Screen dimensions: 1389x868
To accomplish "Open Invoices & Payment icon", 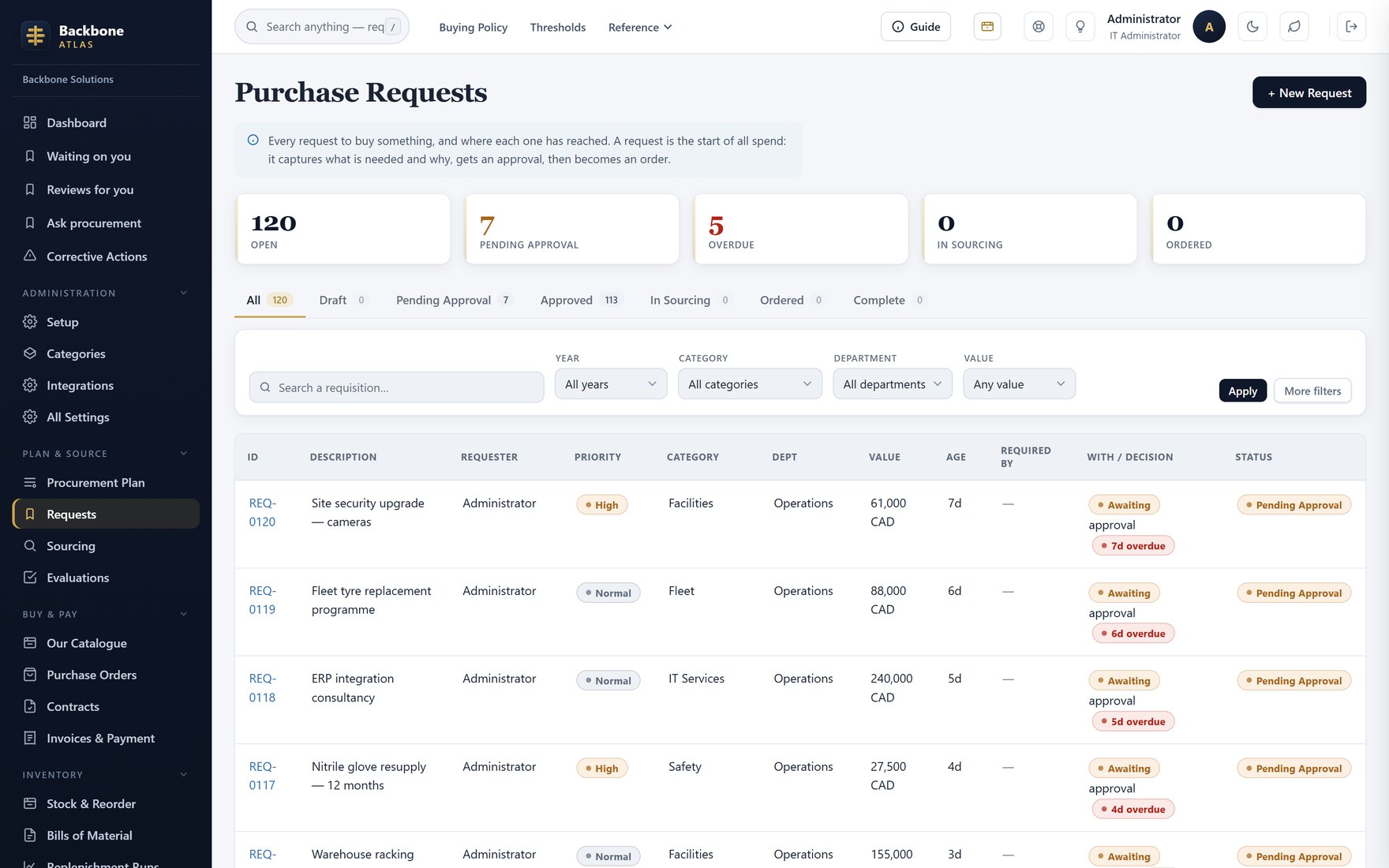I will 30,738.
